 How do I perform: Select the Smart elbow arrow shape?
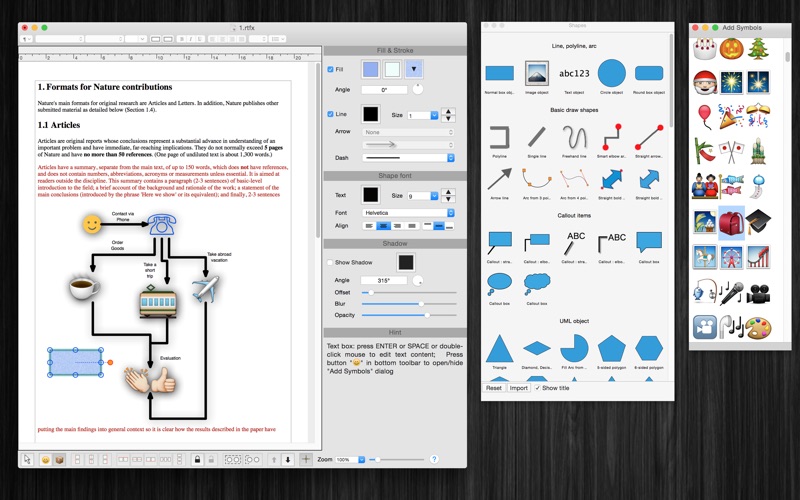pos(612,136)
